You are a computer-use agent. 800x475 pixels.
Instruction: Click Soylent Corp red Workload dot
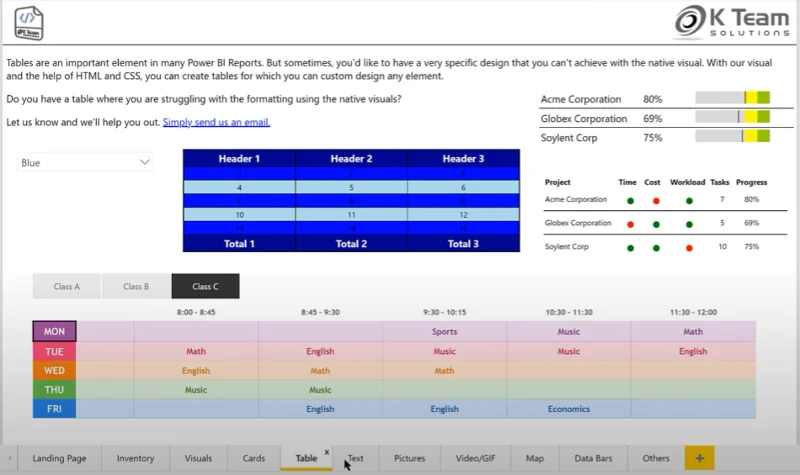pos(689,248)
